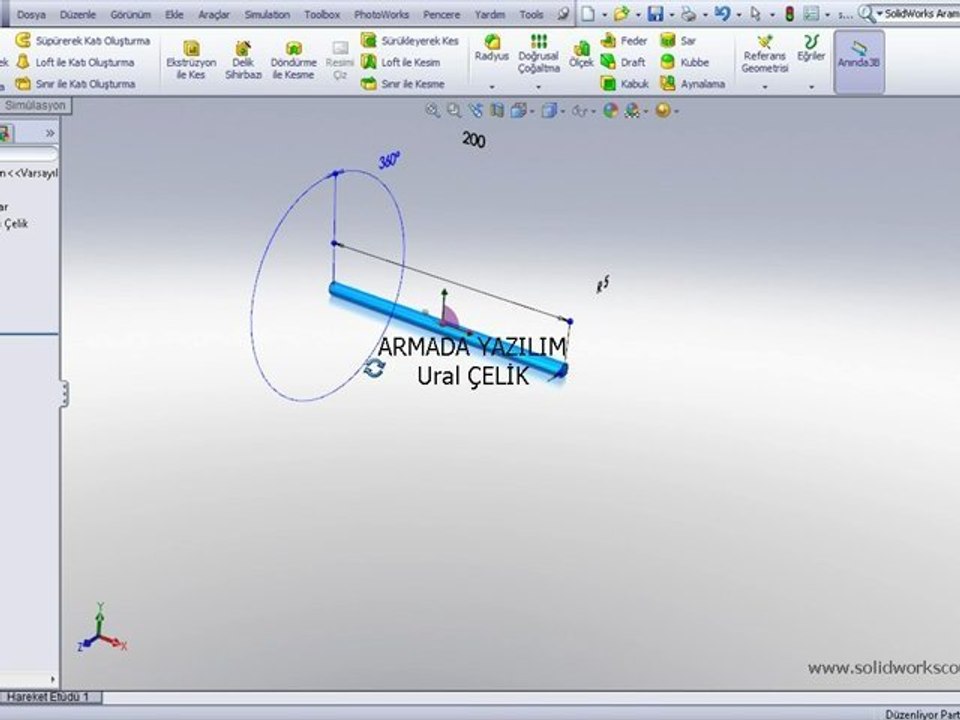Click Zoom to Area magnifier icon

pyautogui.click(x=454, y=111)
